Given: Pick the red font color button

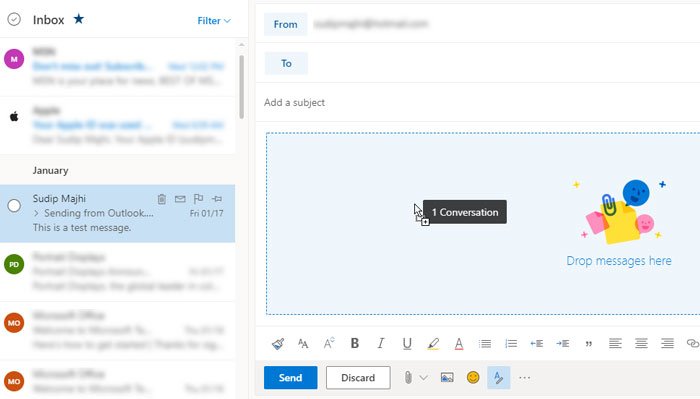Looking at the screenshot, I should 458,344.
